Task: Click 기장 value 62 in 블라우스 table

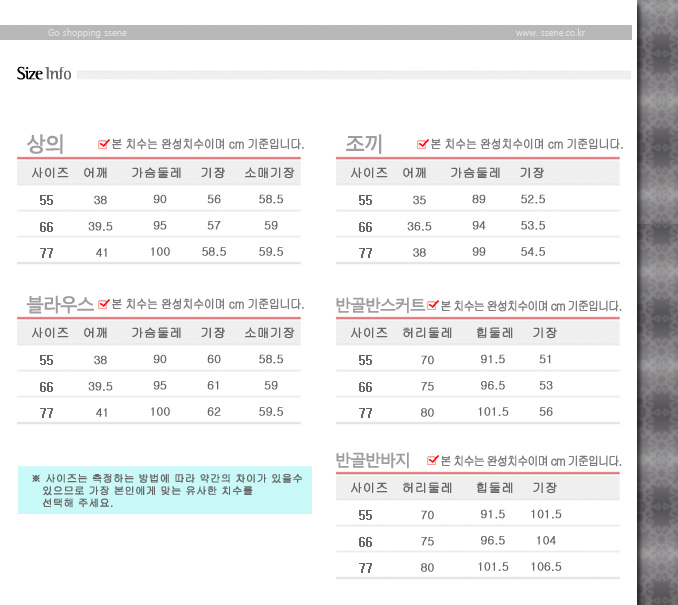Action: pyautogui.click(x=214, y=412)
